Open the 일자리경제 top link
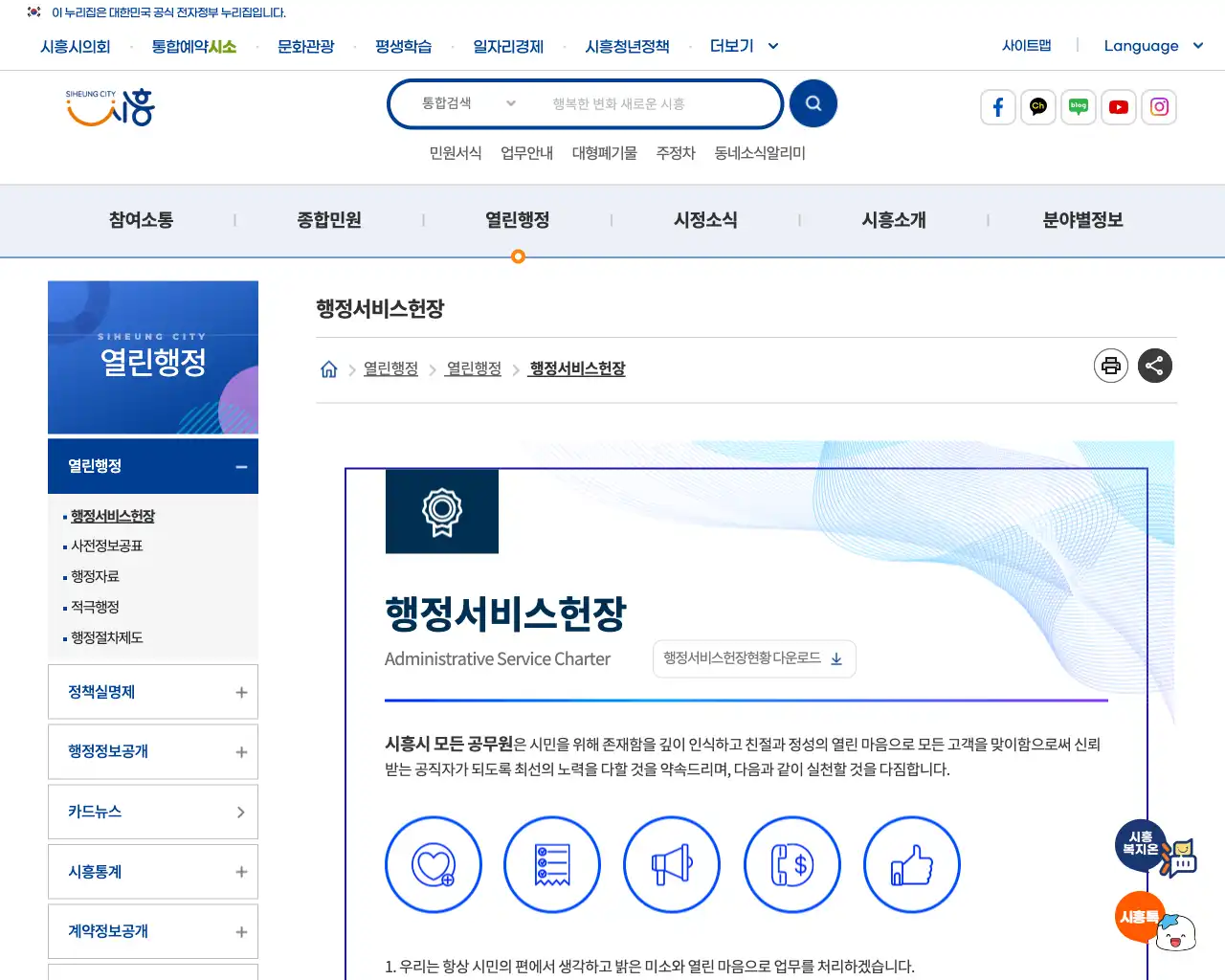 pos(508,46)
